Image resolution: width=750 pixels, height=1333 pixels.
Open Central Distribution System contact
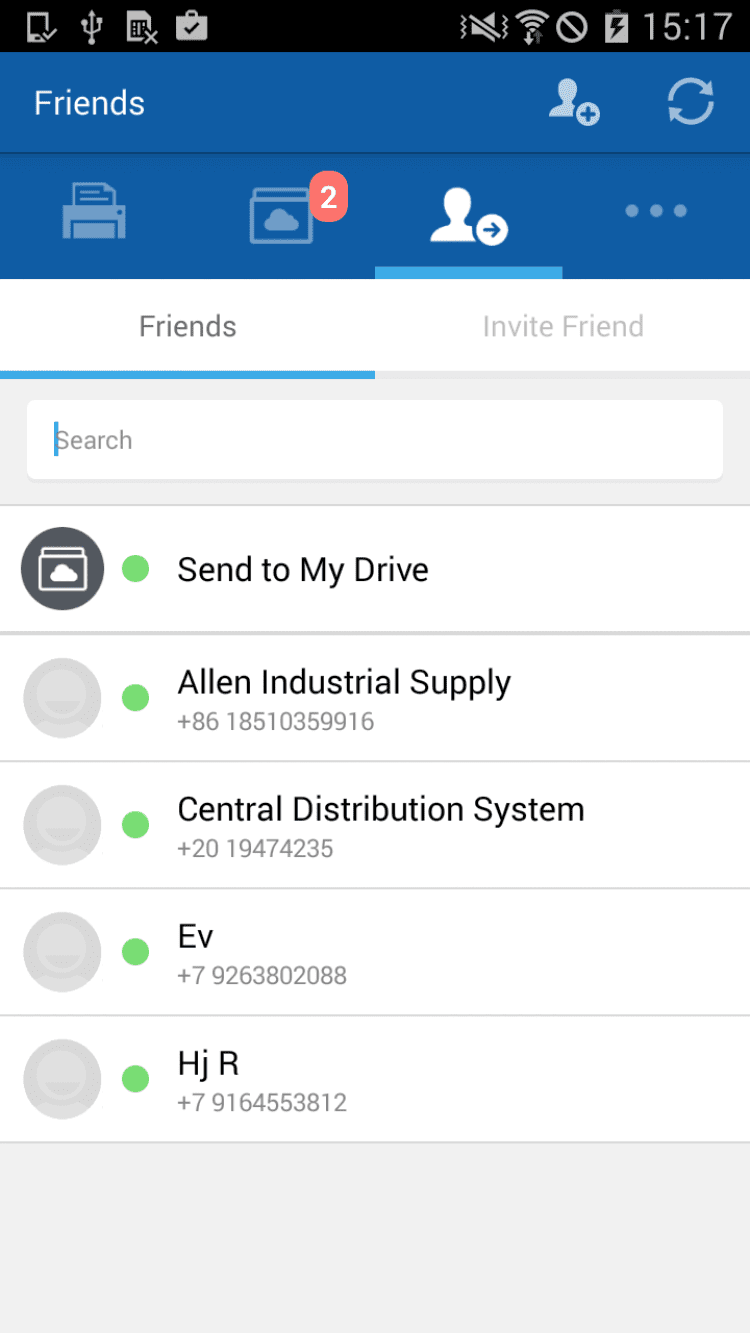coord(380,825)
